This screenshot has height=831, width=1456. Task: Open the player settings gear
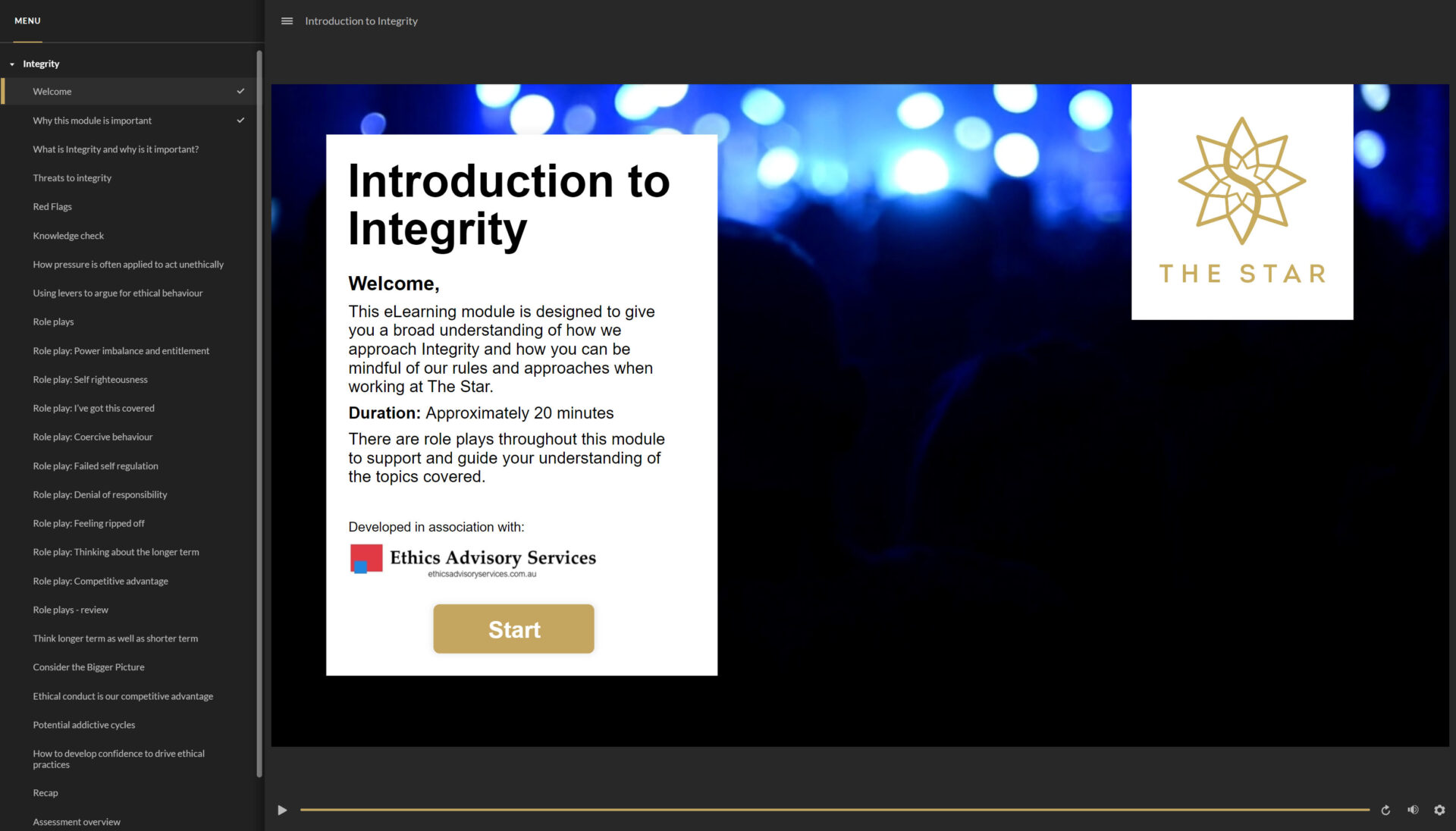click(1439, 810)
